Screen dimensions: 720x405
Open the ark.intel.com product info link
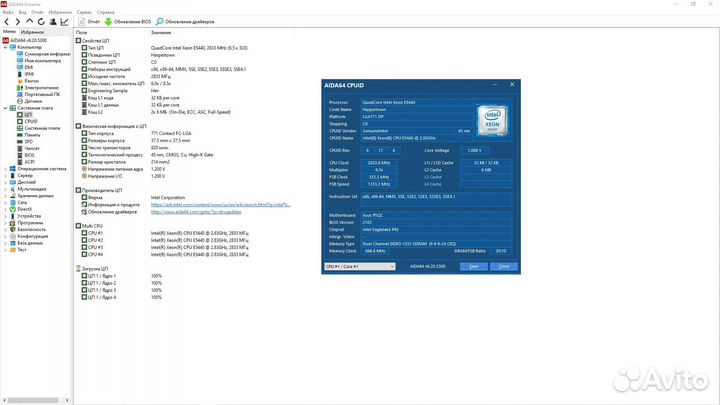click(221, 205)
